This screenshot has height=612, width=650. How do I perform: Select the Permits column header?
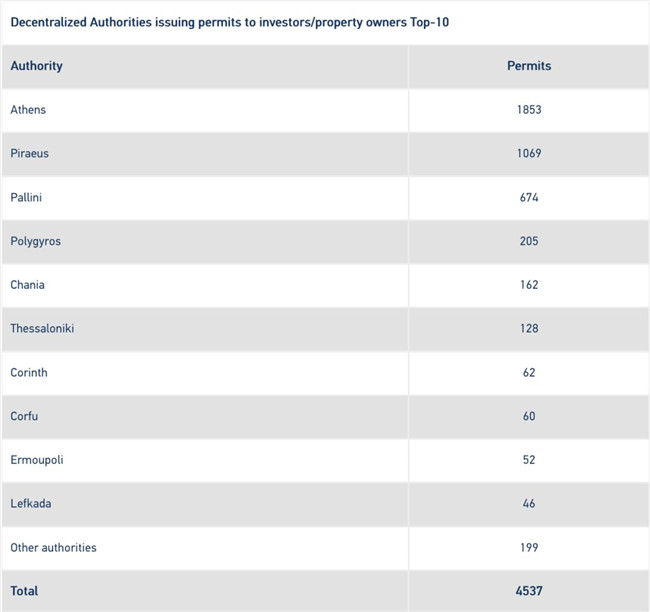[529, 66]
